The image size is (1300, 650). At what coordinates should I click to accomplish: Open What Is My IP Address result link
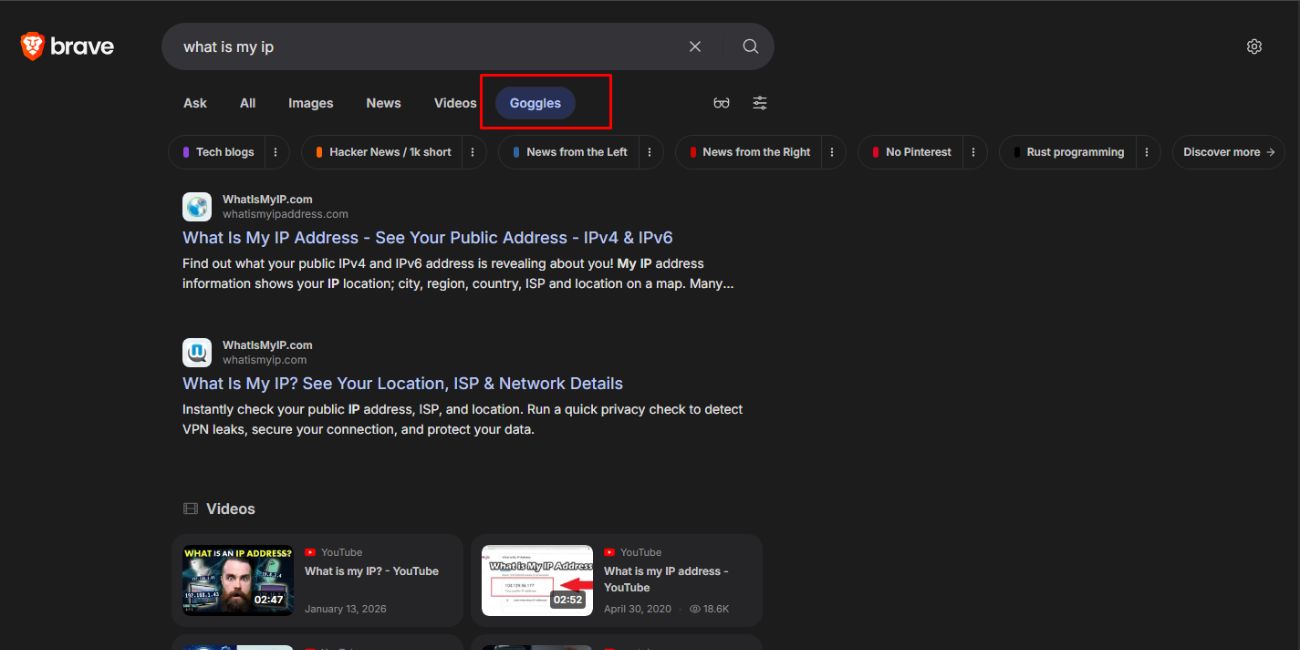(427, 238)
